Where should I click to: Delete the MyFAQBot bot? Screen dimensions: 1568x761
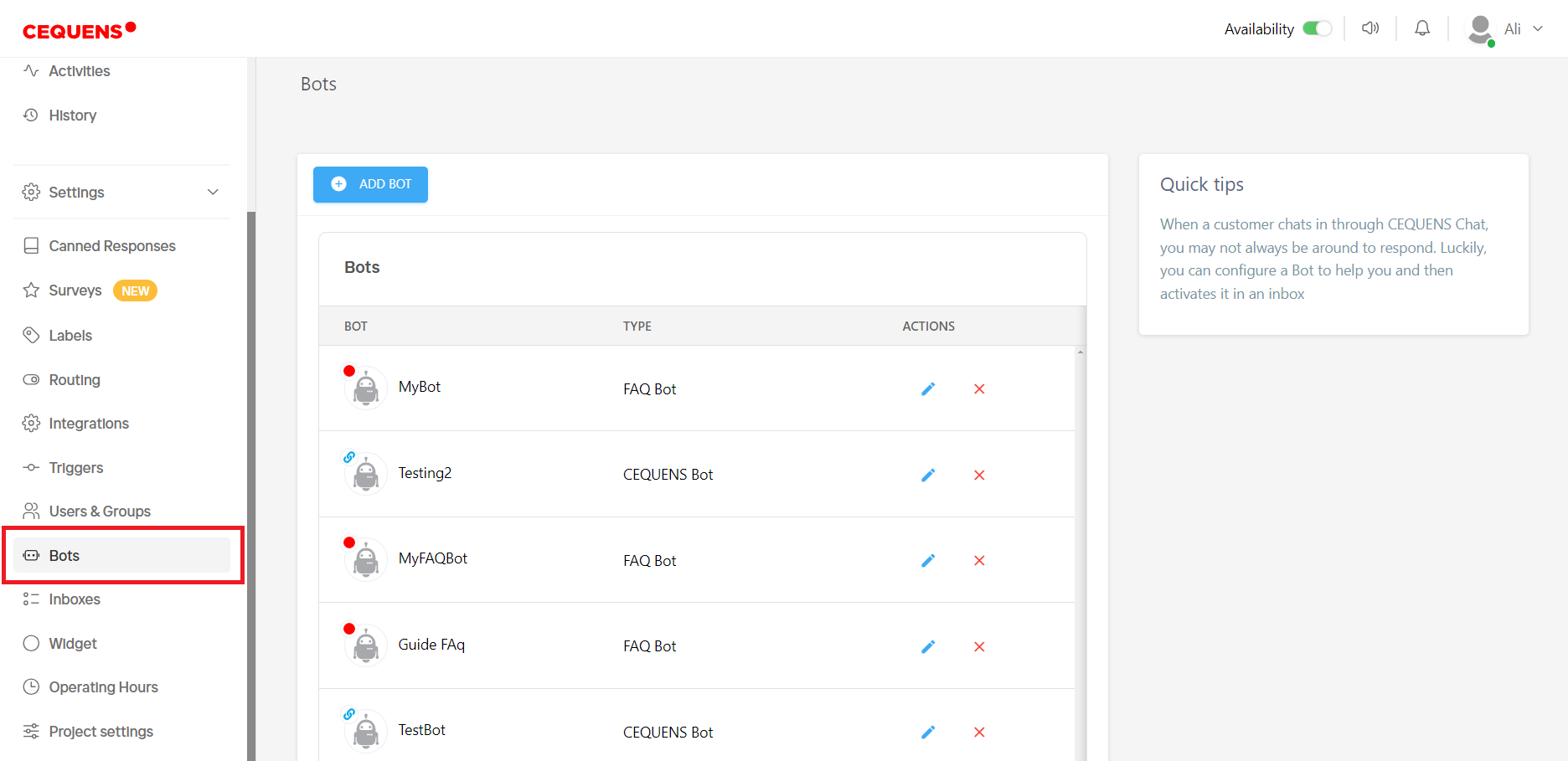click(x=979, y=560)
